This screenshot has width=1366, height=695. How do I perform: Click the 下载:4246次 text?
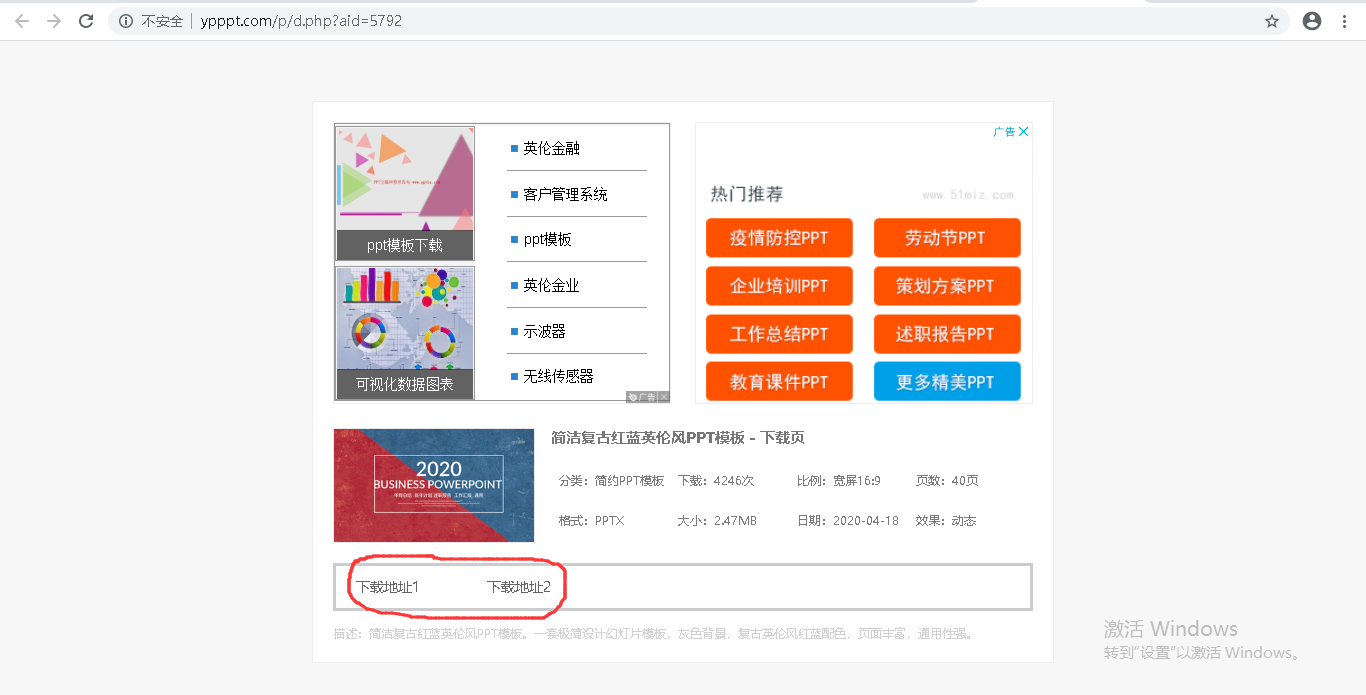click(x=716, y=481)
